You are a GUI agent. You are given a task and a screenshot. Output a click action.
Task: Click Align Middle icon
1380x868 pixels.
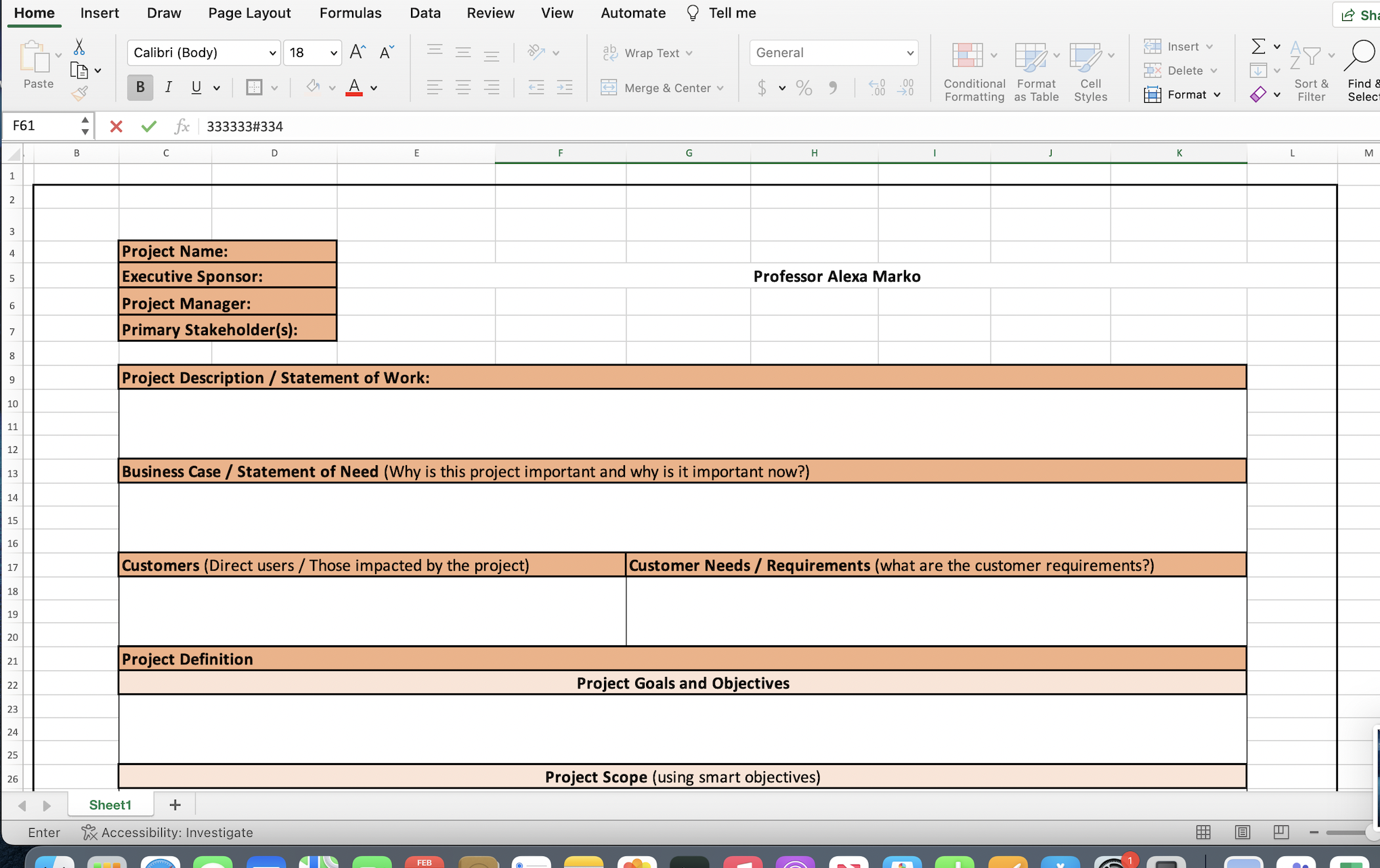click(463, 52)
